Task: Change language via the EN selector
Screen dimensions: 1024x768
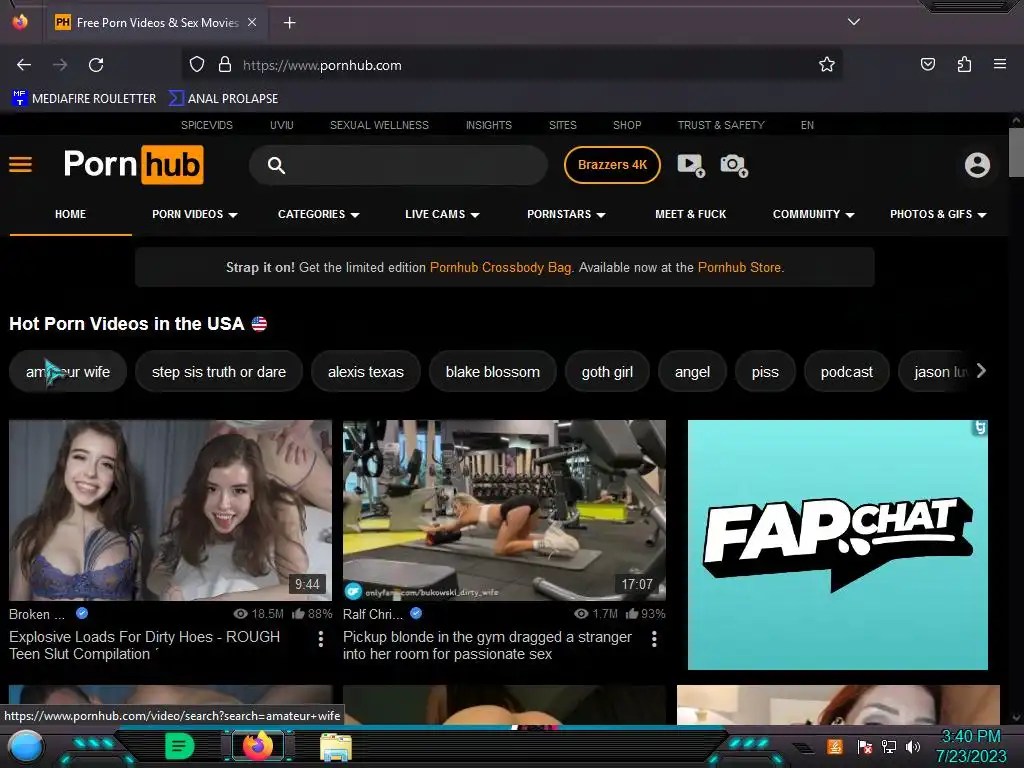Action: (x=807, y=125)
